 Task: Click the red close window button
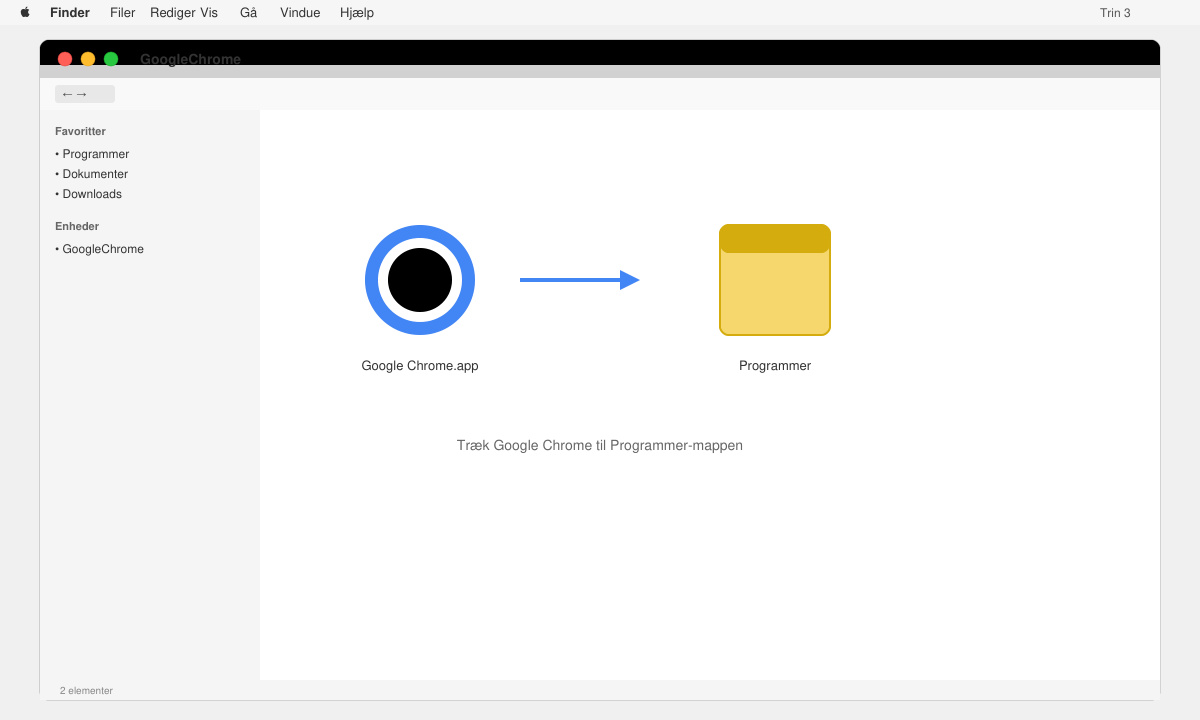click(x=65, y=59)
